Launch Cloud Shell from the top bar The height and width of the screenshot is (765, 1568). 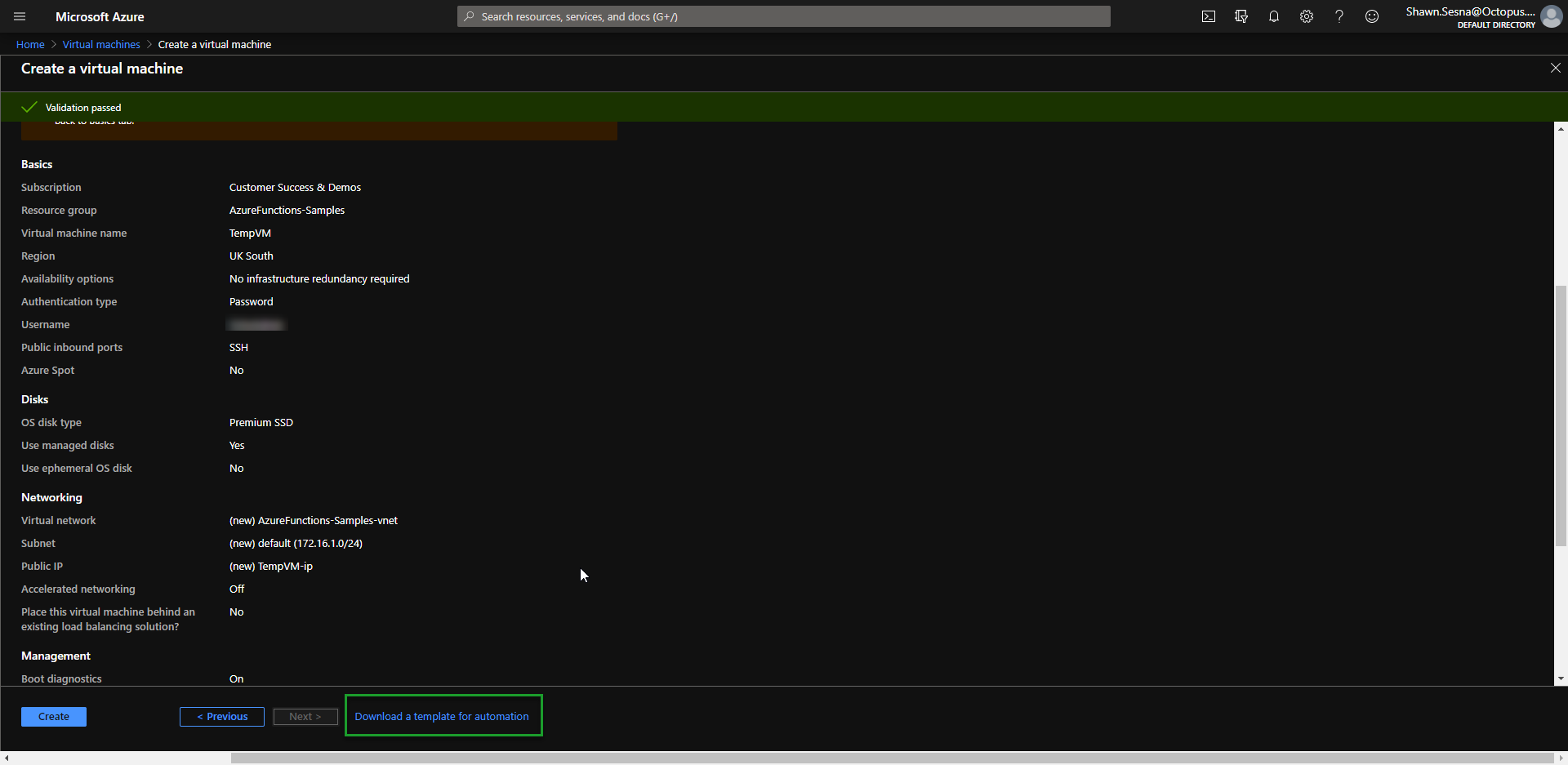click(x=1209, y=16)
